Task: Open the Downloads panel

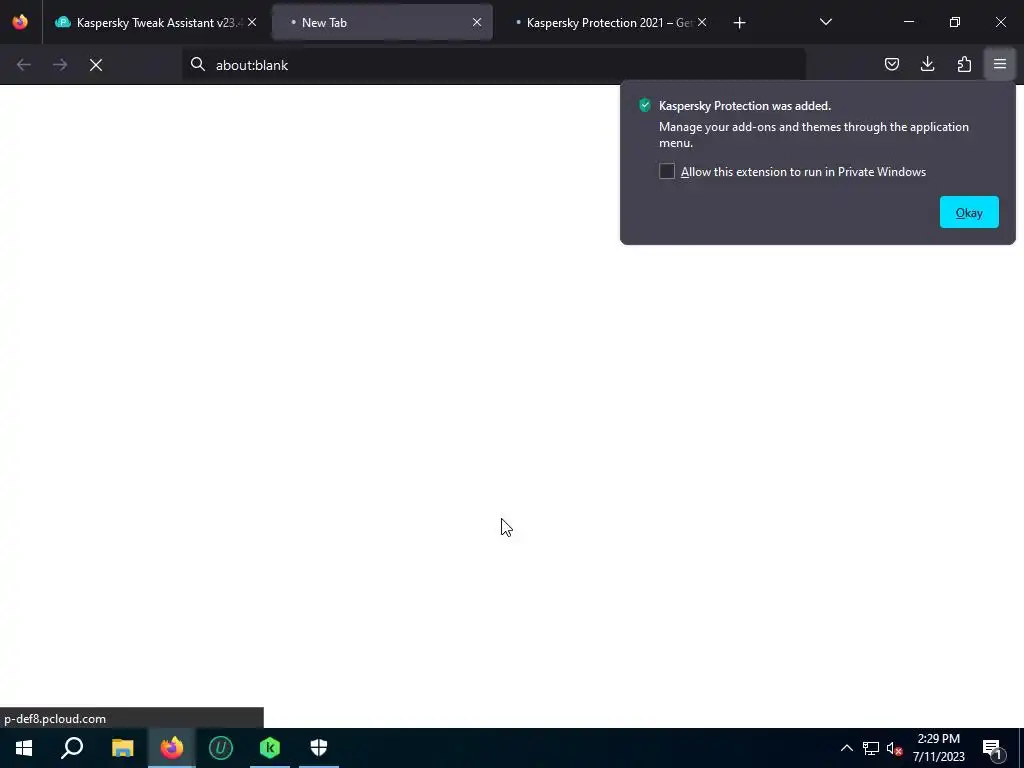Action: 927,64
